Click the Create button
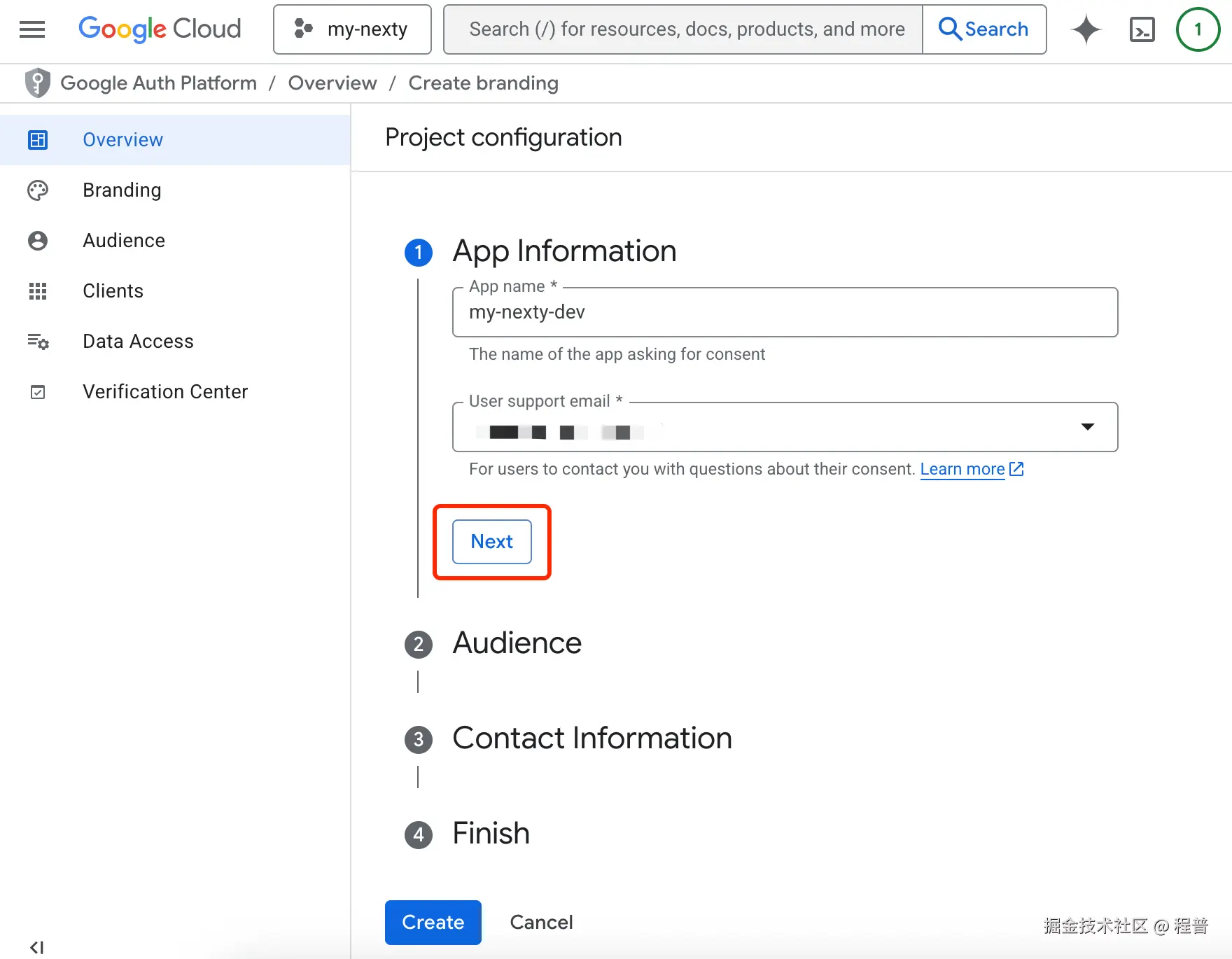This screenshot has height=959, width=1232. (x=433, y=922)
